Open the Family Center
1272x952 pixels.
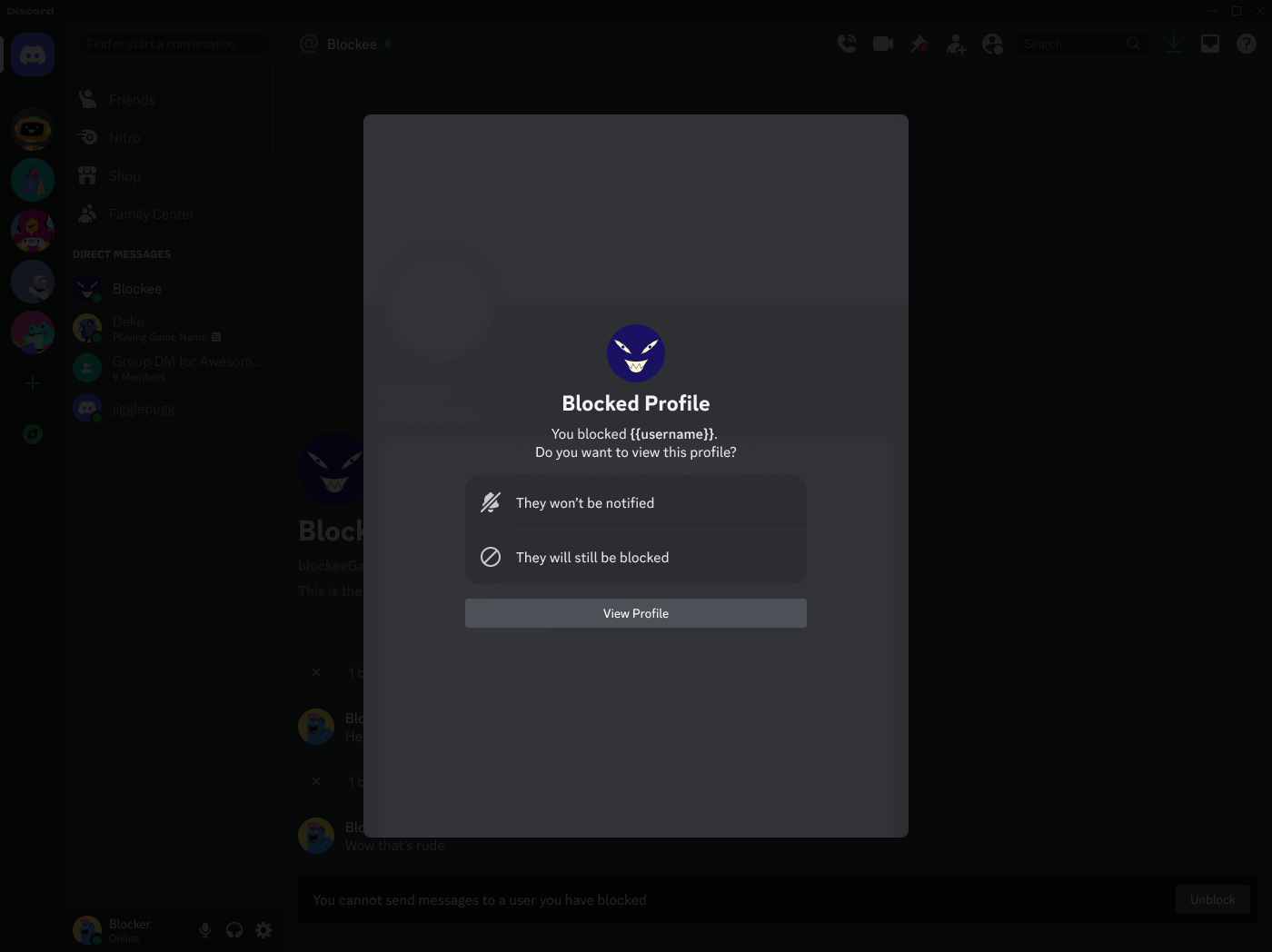tap(150, 213)
